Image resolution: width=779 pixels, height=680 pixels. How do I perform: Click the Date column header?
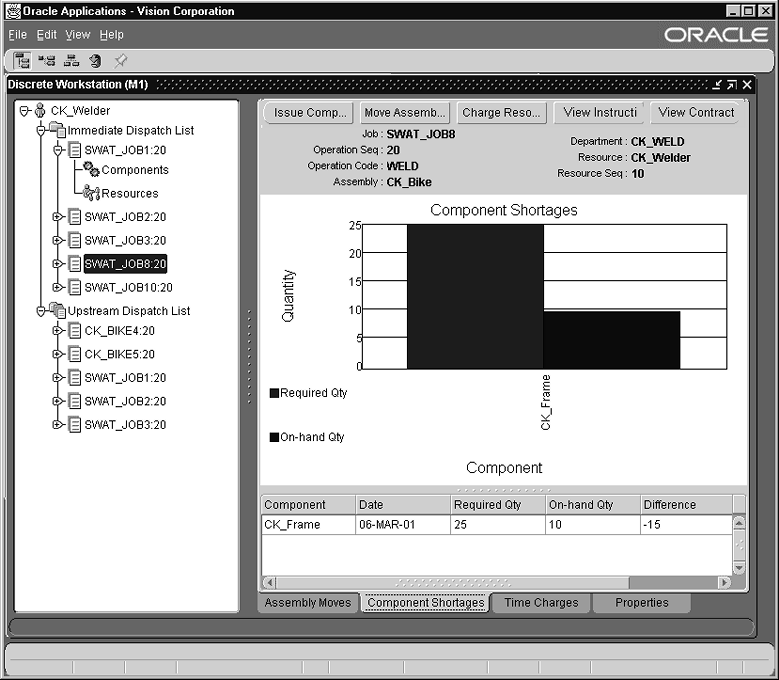point(403,505)
